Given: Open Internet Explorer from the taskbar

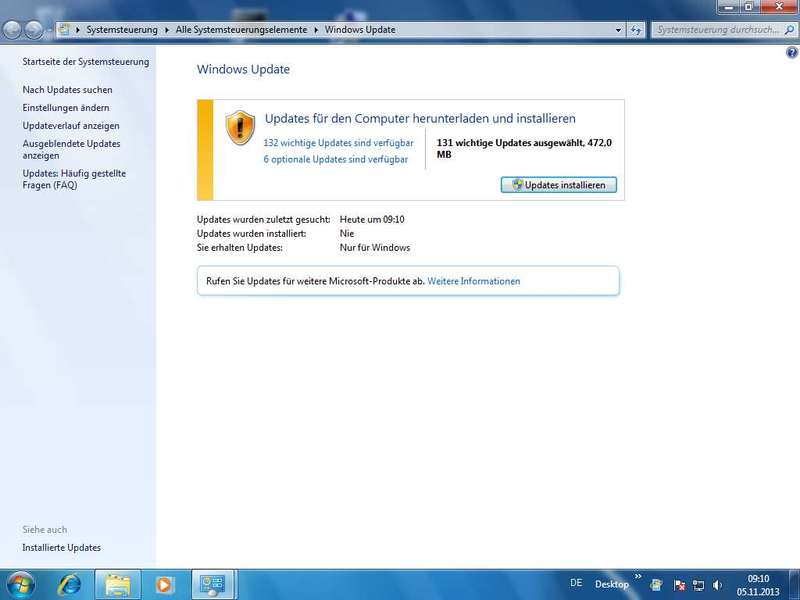Looking at the screenshot, I should pyautogui.click(x=69, y=583).
